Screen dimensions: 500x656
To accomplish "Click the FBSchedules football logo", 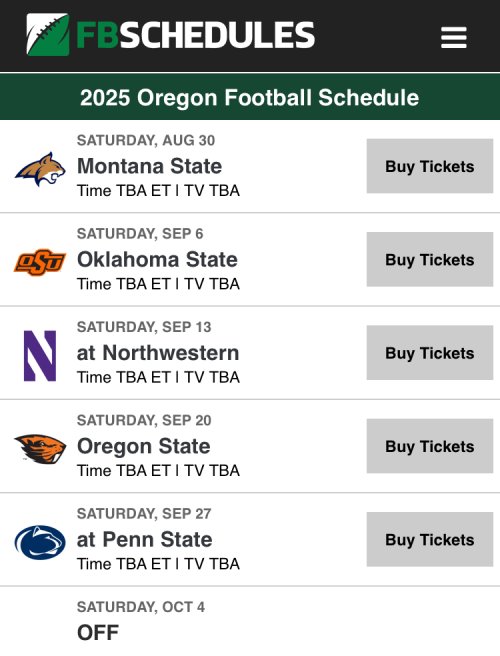I will (48, 35).
